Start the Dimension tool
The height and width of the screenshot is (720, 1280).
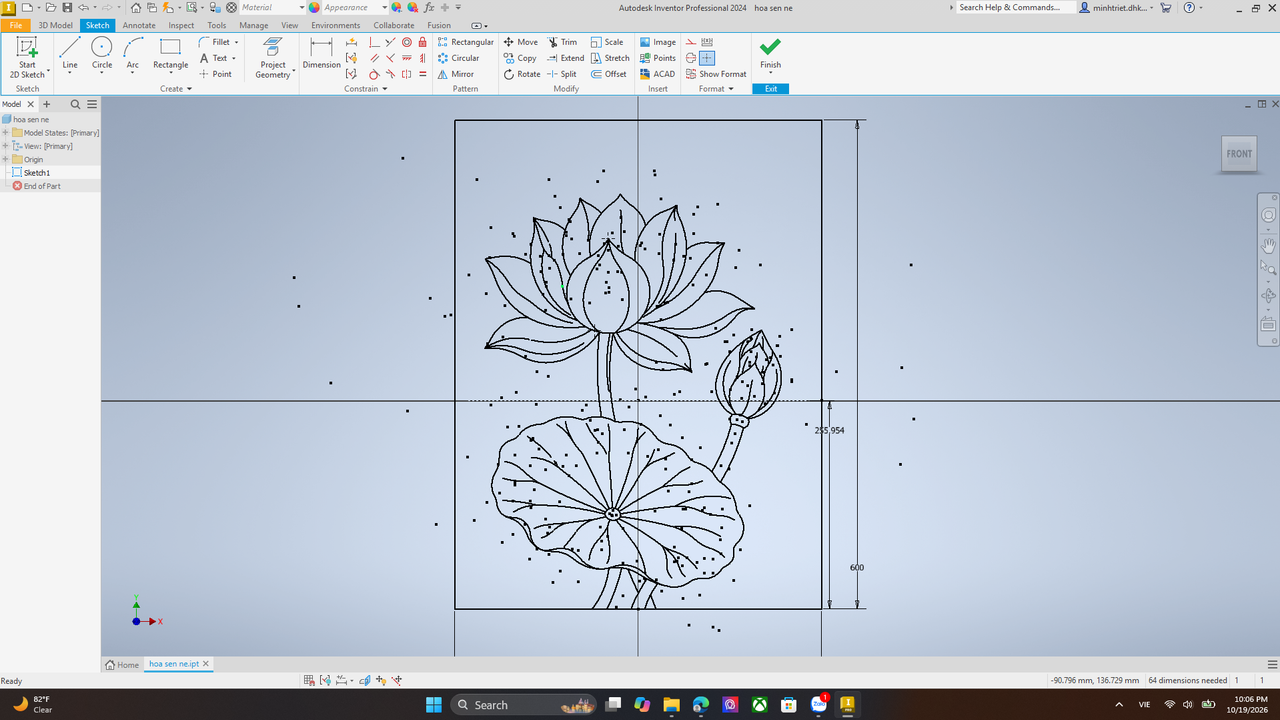pyautogui.click(x=321, y=54)
